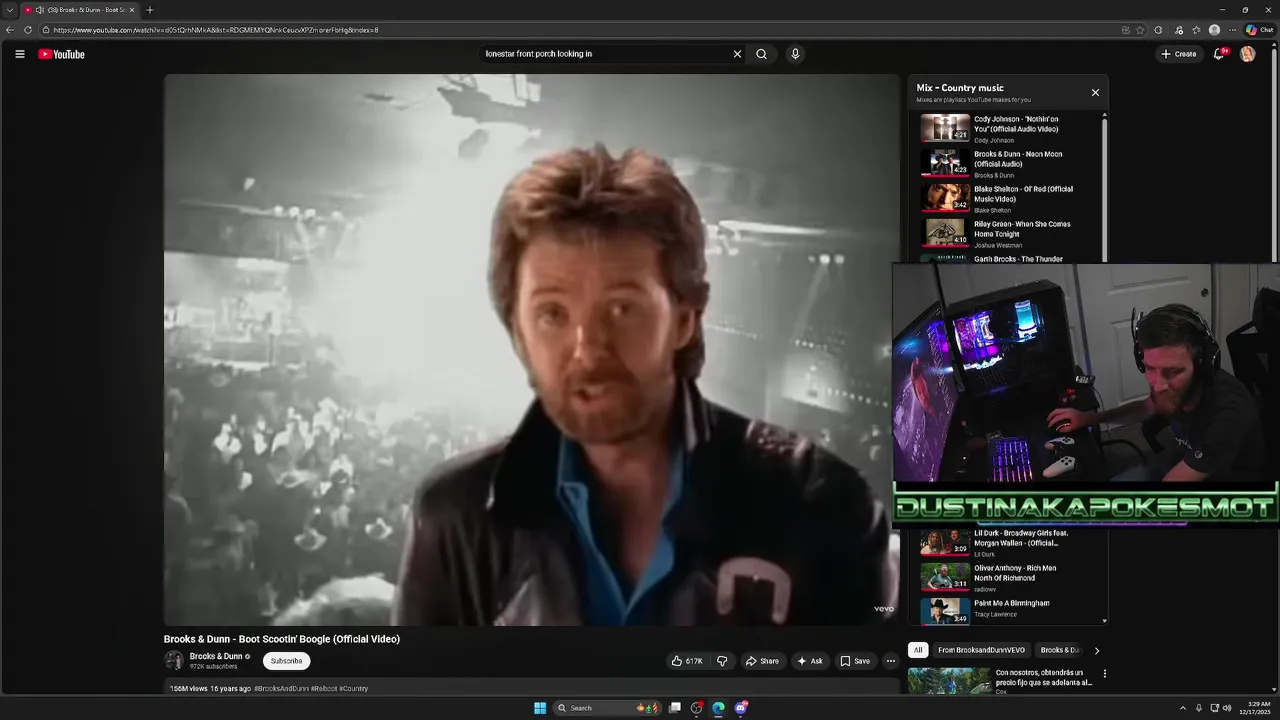
Task: Bookmark this page with the star icon
Action: (x=1140, y=30)
